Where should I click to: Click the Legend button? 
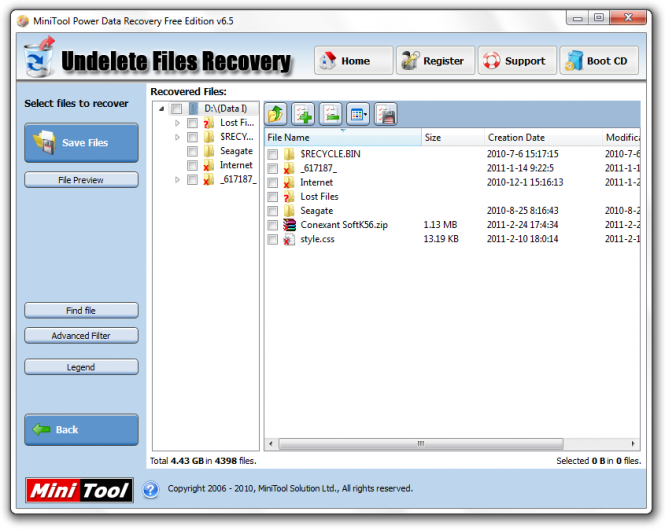[x=81, y=367]
